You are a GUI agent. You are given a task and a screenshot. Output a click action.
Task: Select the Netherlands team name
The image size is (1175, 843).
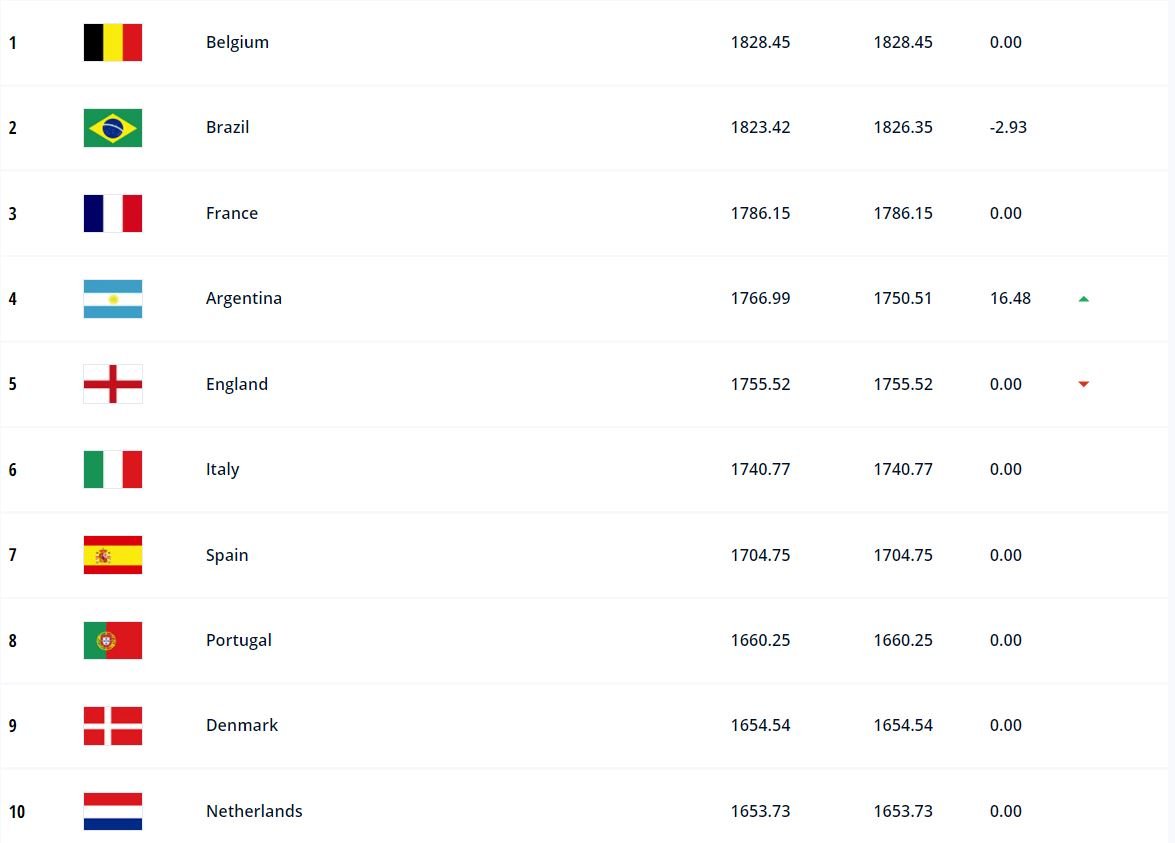click(254, 811)
